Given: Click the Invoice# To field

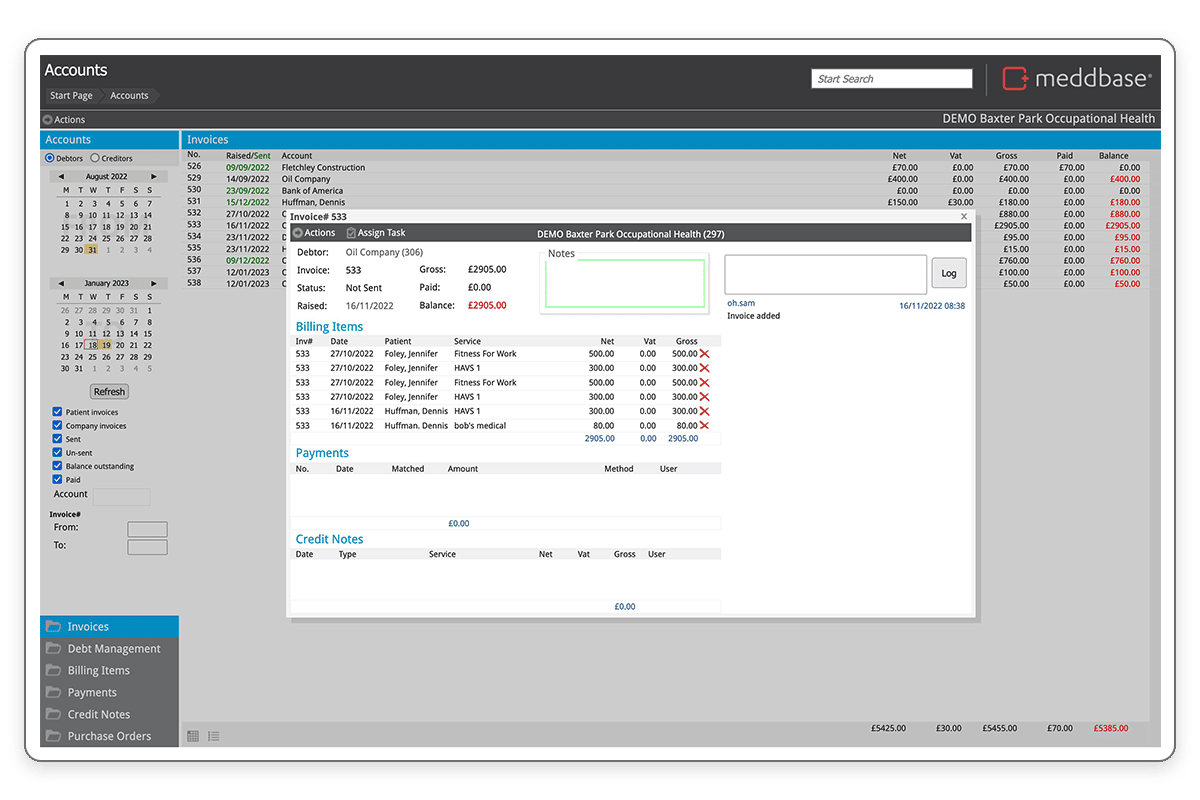Looking at the screenshot, I should pyautogui.click(x=147, y=547).
